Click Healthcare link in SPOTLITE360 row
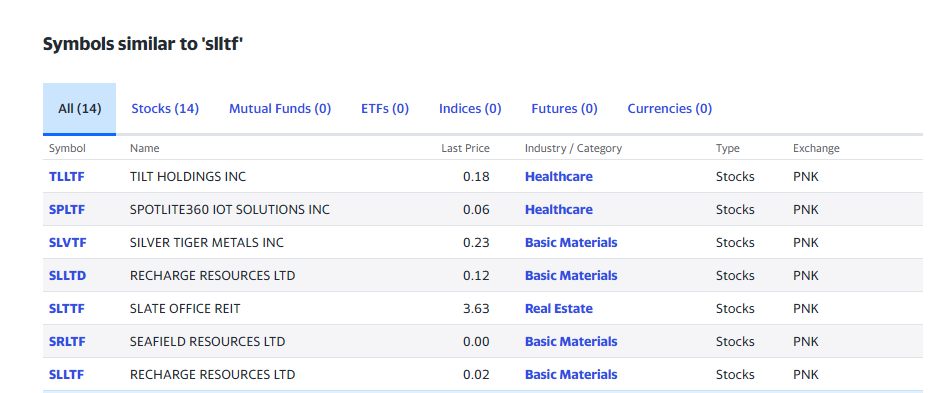The height and width of the screenshot is (393, 944). pyautogui.click(x=559, y=210)
